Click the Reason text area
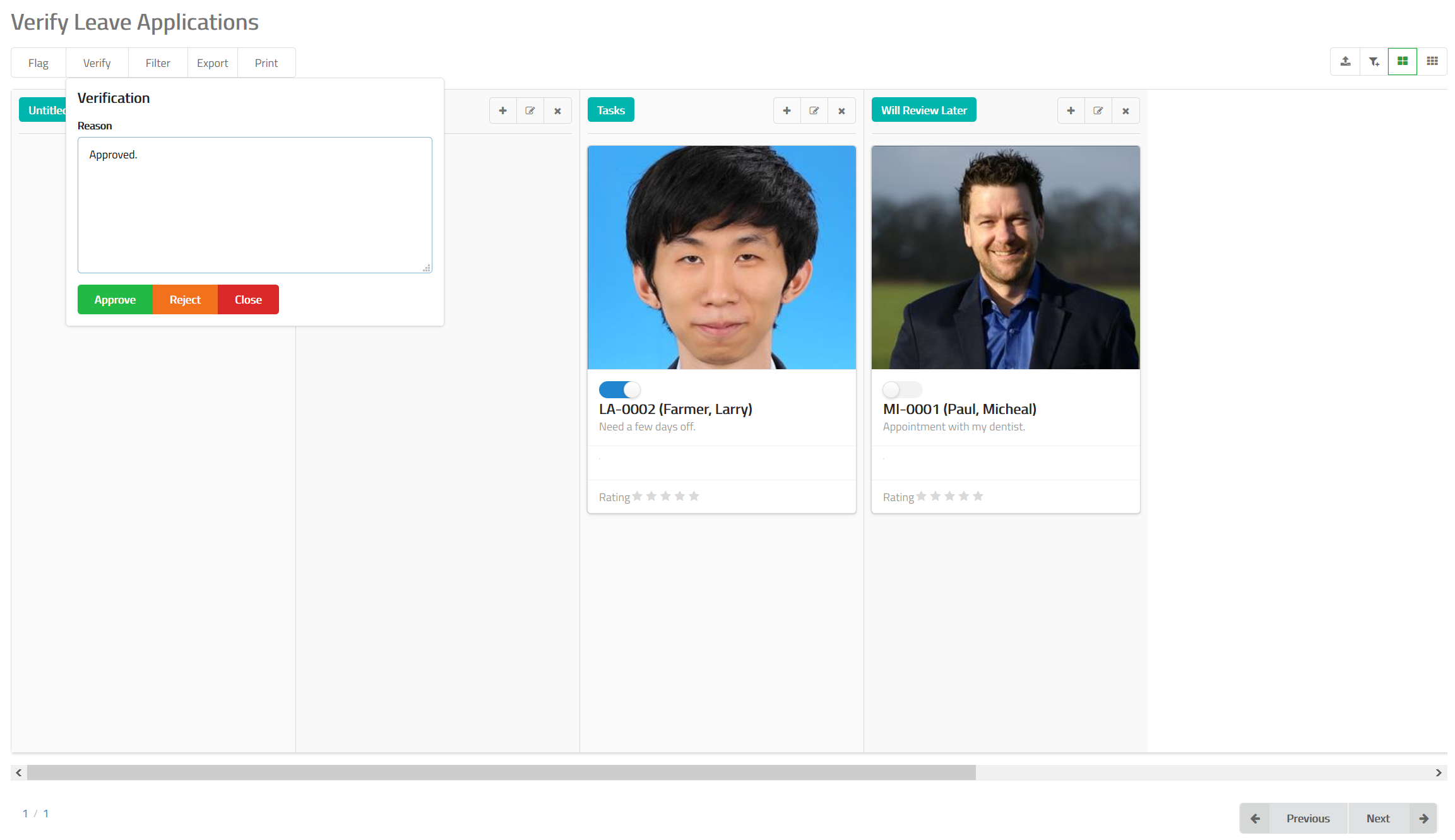 [x=254, y=205]
